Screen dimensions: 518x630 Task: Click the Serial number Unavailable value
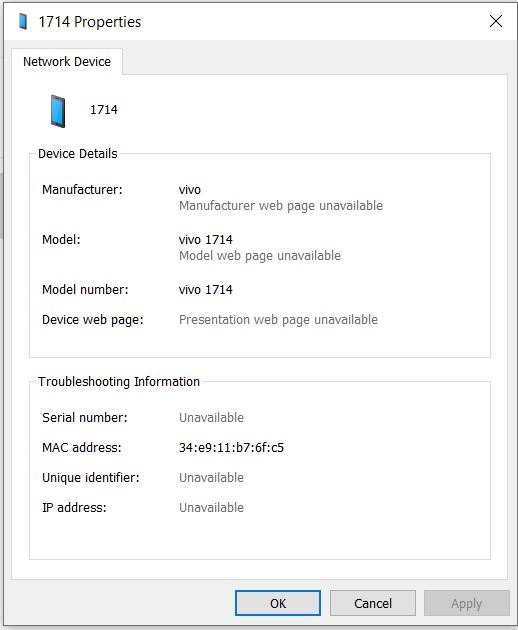pyautogui.click(x=211, y=418)
